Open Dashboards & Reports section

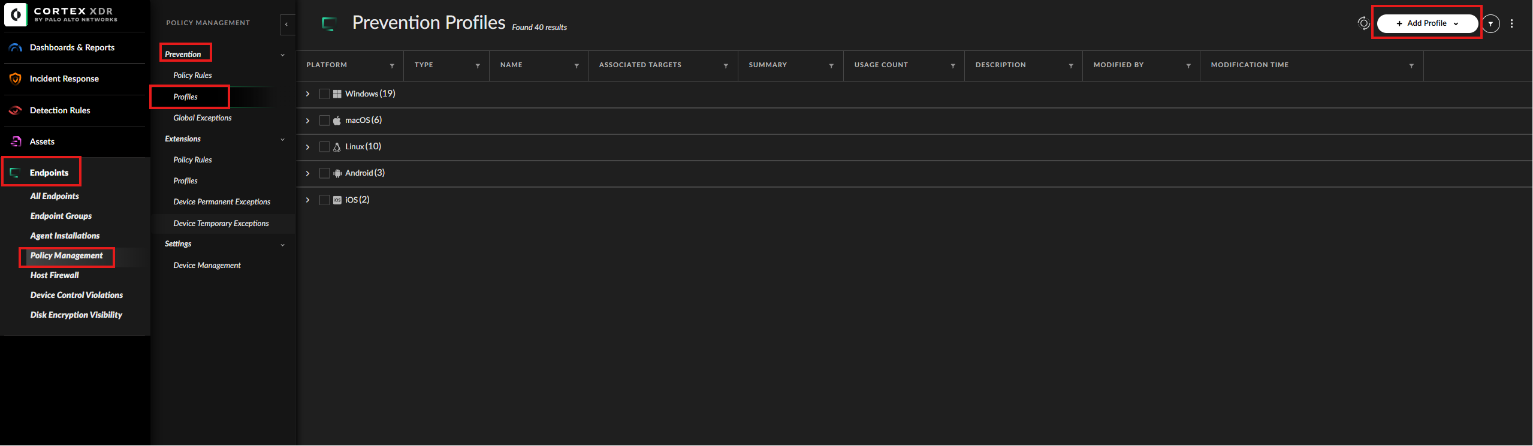[72, 47]
